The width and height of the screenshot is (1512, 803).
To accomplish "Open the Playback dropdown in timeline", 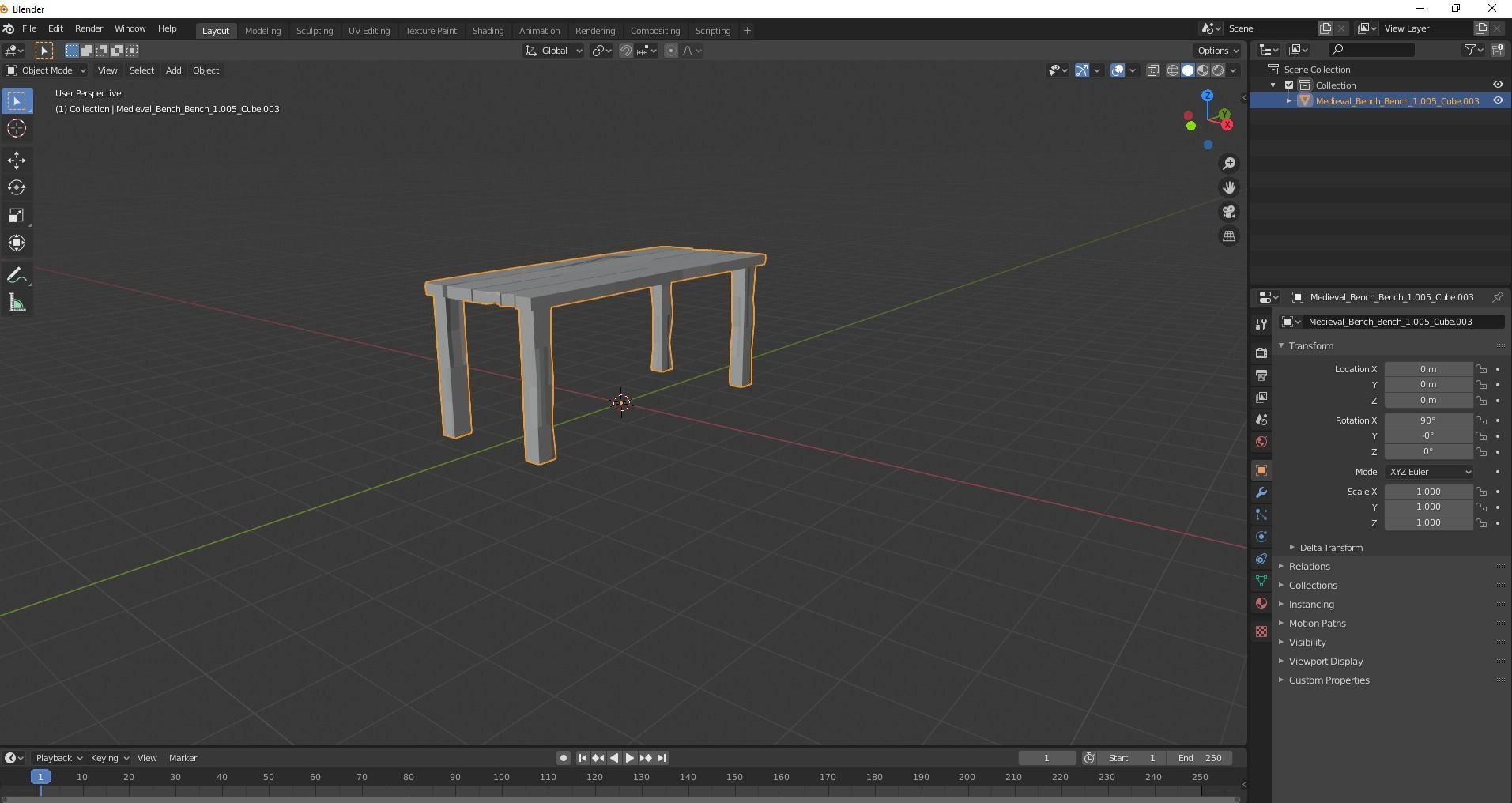I will tap(58, 758).
